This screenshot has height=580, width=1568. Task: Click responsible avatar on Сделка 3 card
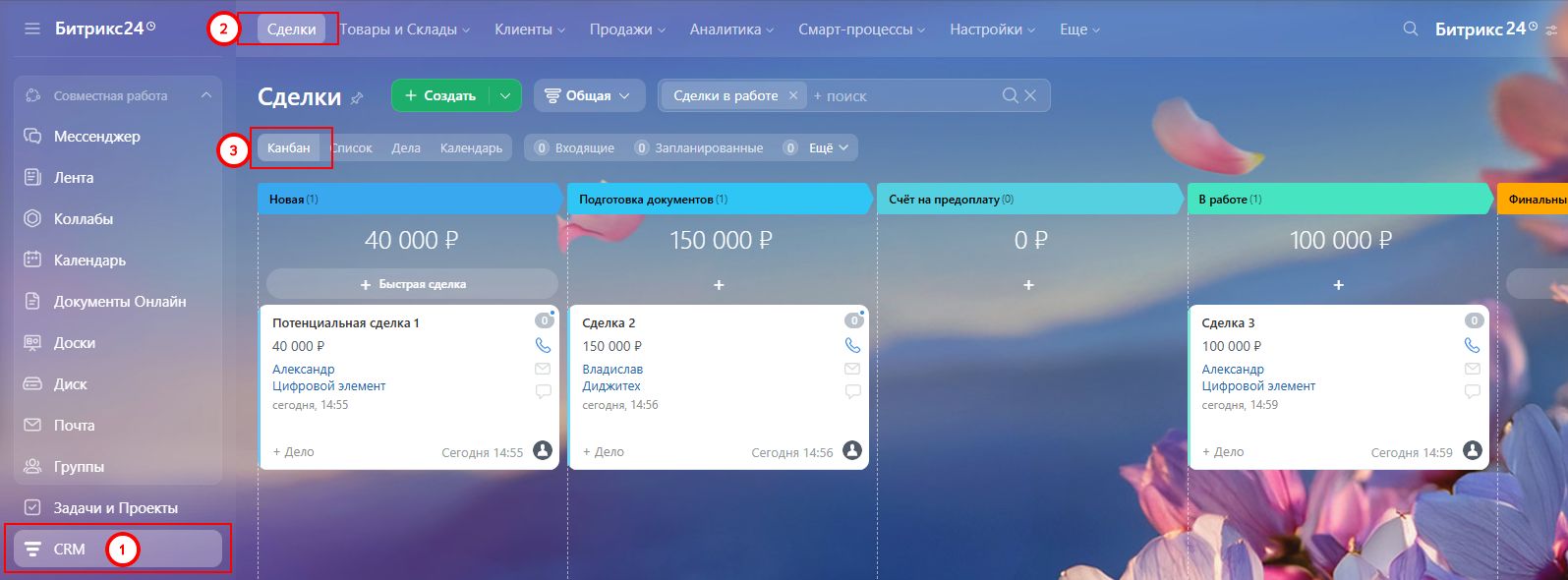point(1472,450)
